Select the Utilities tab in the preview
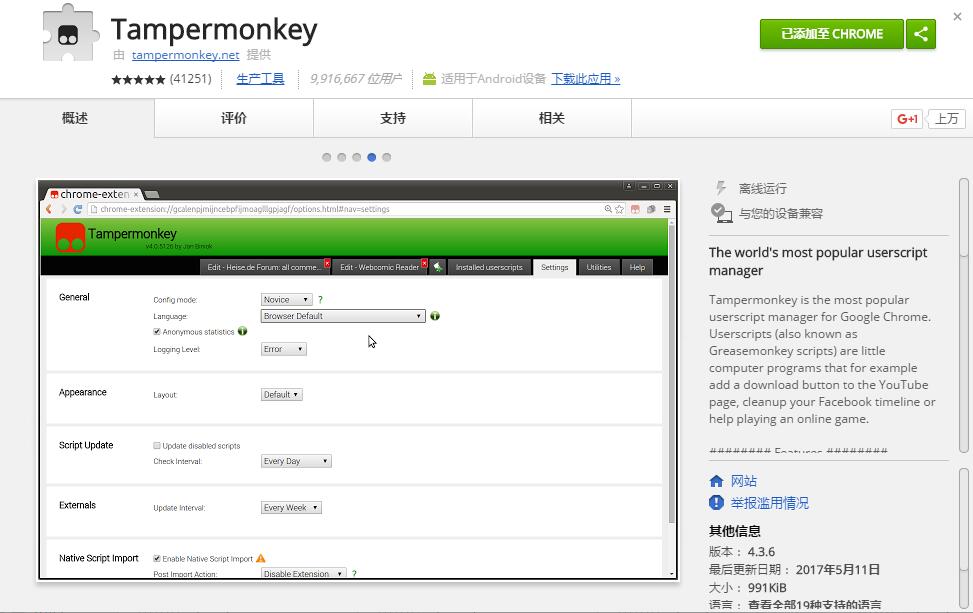973x613 pixels. (x=599, y=267)
